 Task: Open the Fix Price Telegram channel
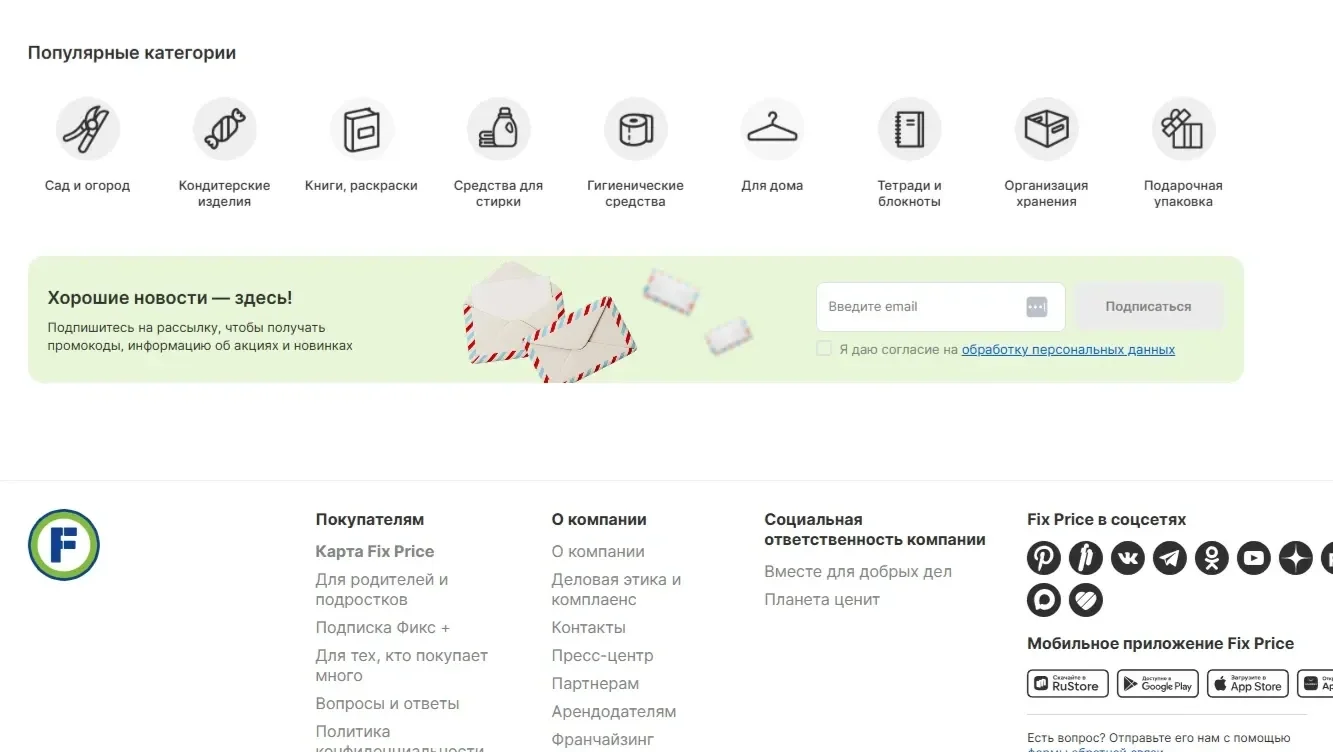pyautogui.click(x=1170, y=558)
